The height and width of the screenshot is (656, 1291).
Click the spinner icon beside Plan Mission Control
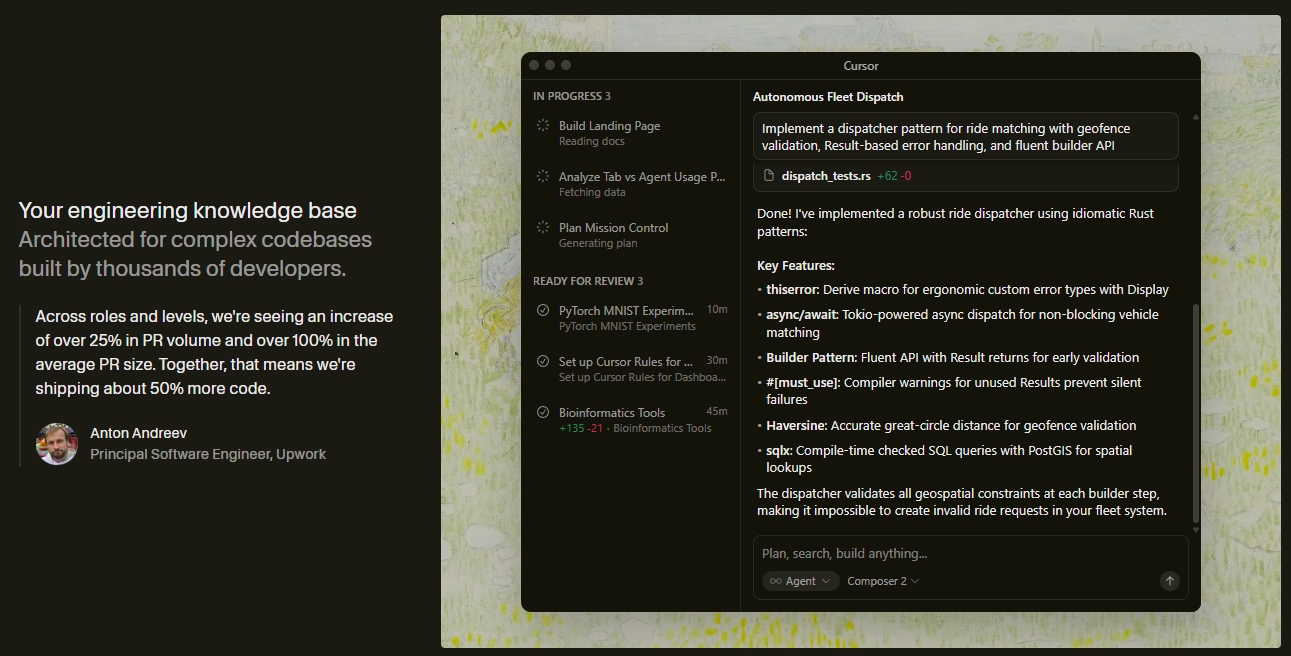point(543,228)
